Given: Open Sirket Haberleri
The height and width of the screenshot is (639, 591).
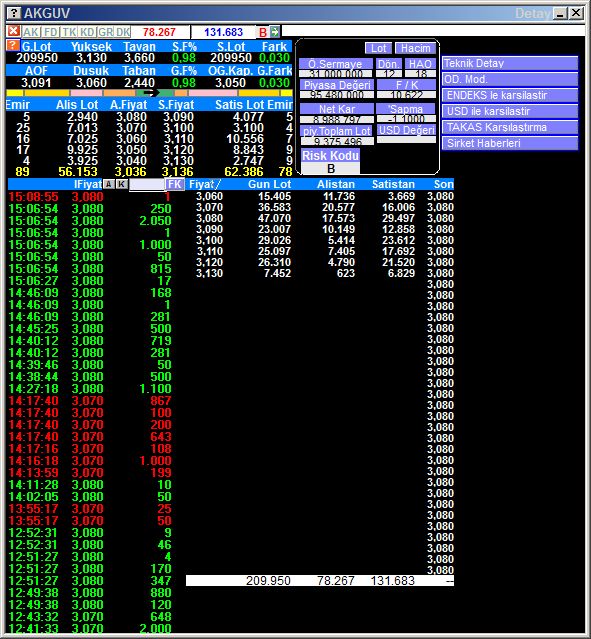Looking at the screenshot, I should [509, 143].
